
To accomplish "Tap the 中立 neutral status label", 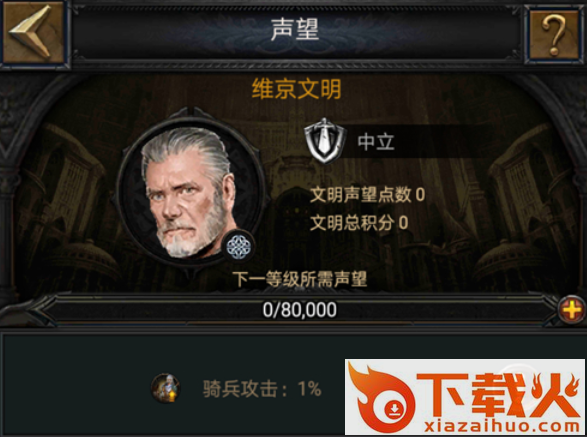I will tap(376, 142).
